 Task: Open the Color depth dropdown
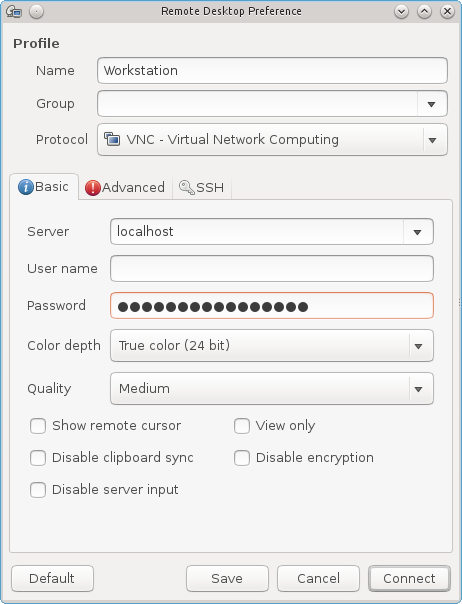pos(272,346)
